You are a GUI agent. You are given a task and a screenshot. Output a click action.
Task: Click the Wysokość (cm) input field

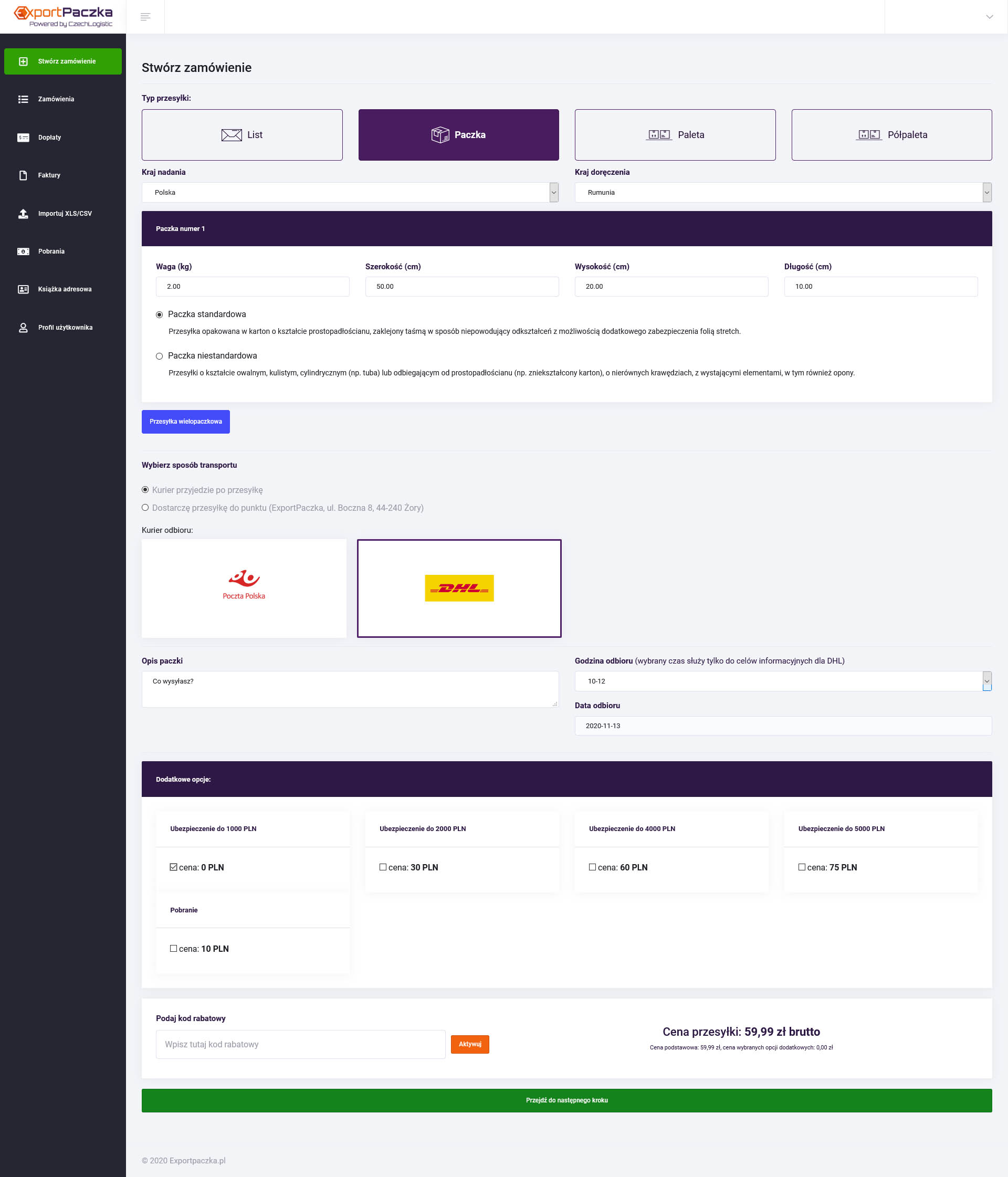pos(671,287)
